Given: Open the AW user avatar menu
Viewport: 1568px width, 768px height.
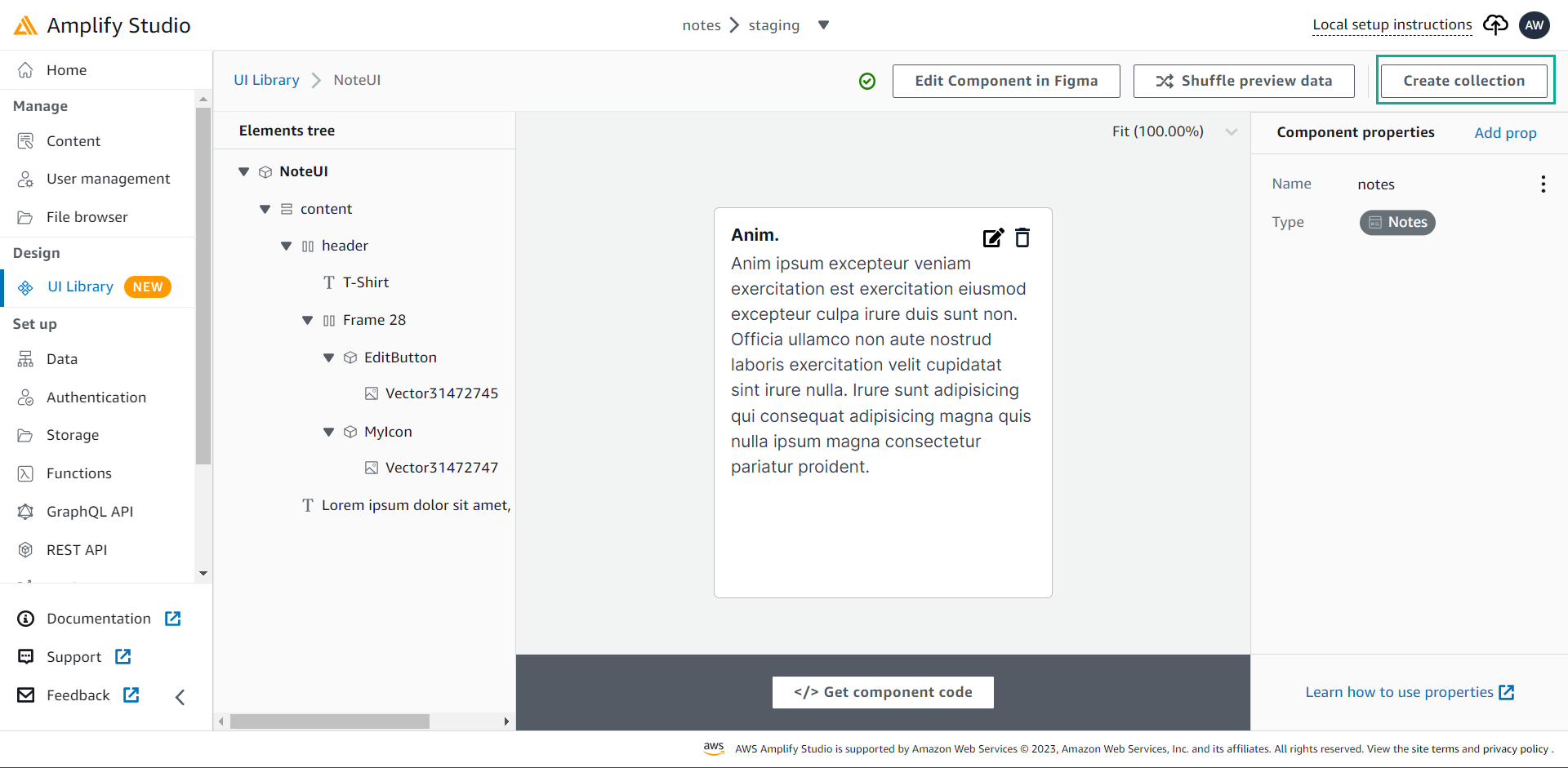Looking at the screenshot, I should [x=1535, y=25].
